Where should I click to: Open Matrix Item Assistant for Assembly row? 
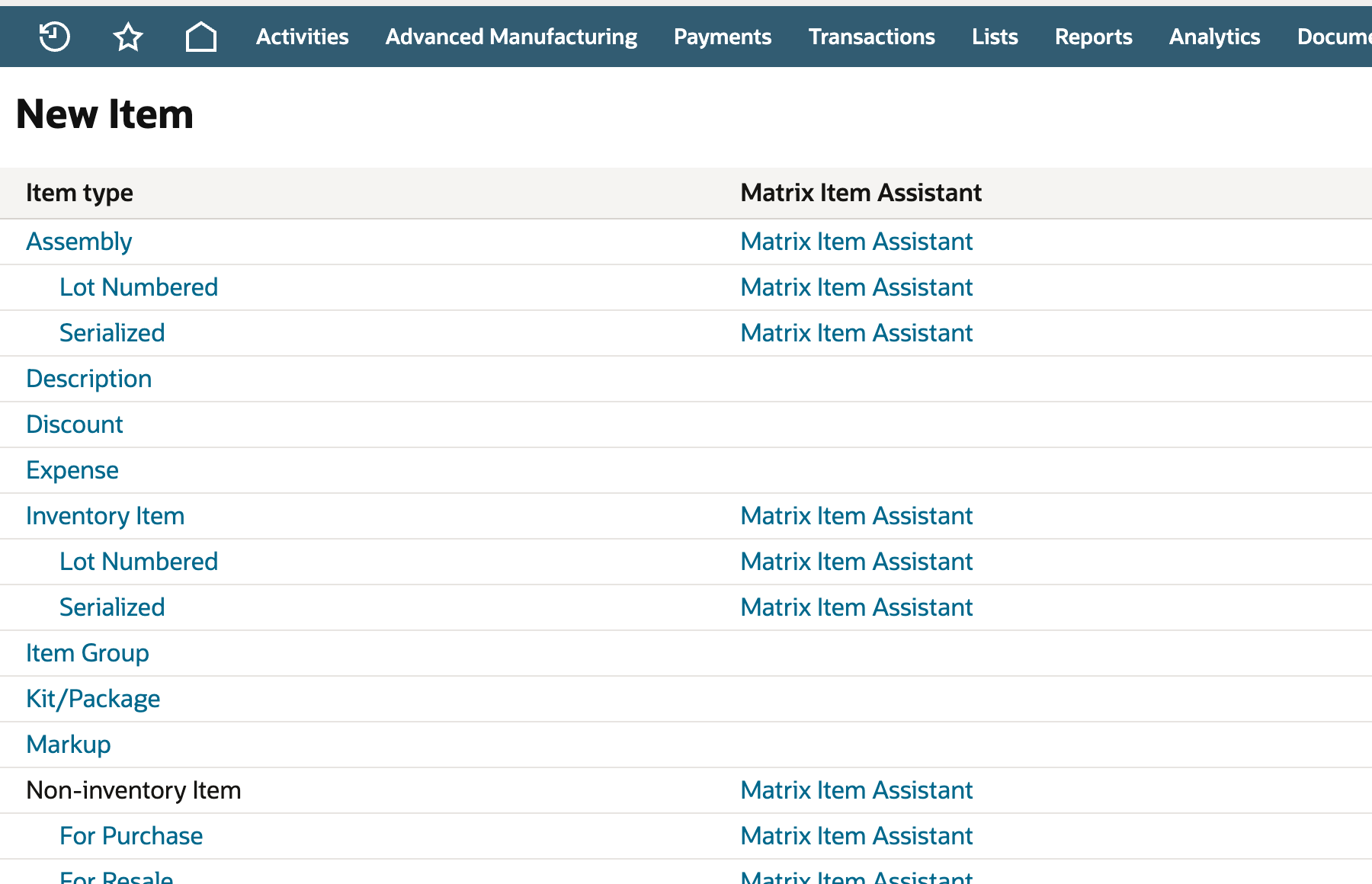(857, 242)
